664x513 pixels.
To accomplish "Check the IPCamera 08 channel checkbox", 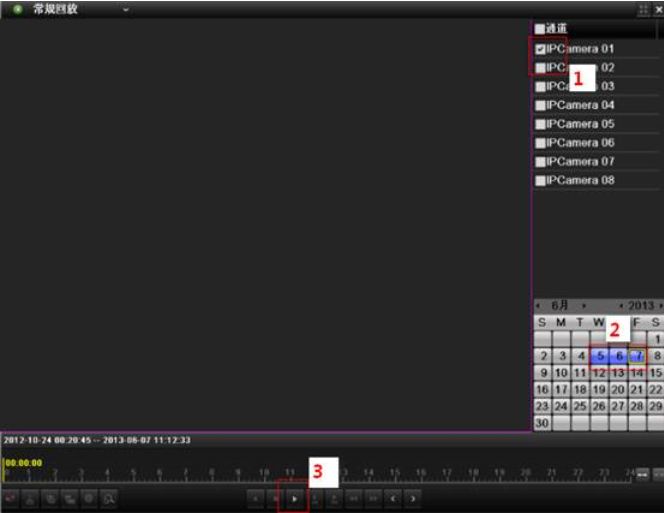I will click(x=540, y=181).
